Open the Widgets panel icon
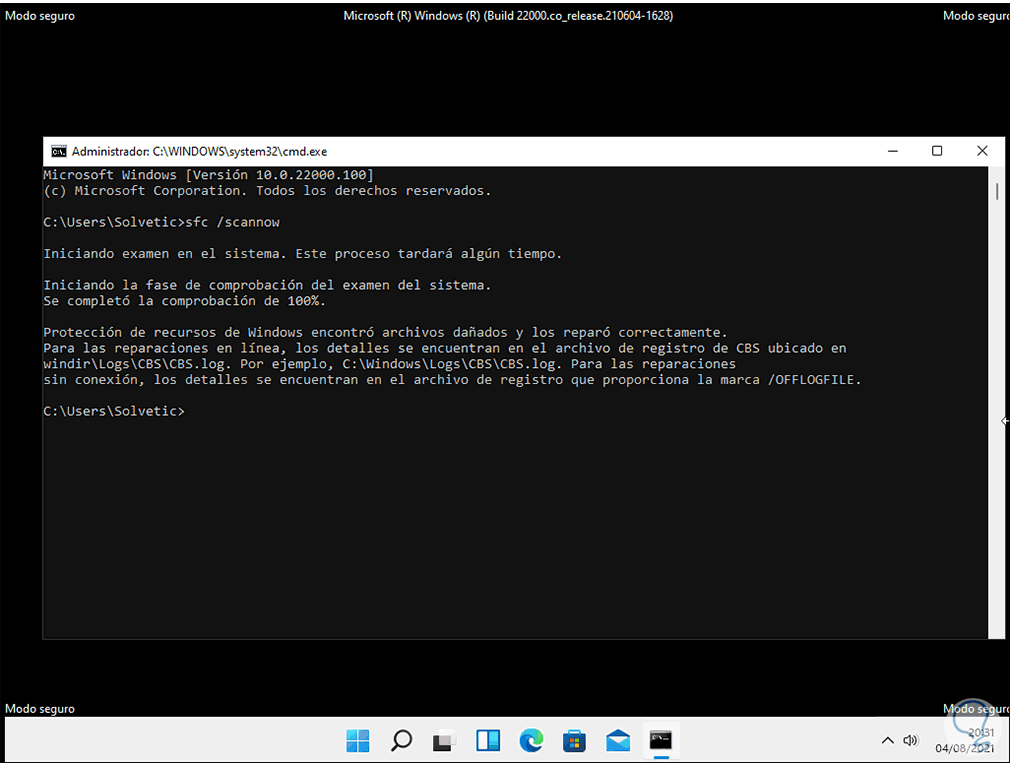The height and width of the screenshot is (766, 1010). click(488, 741)
